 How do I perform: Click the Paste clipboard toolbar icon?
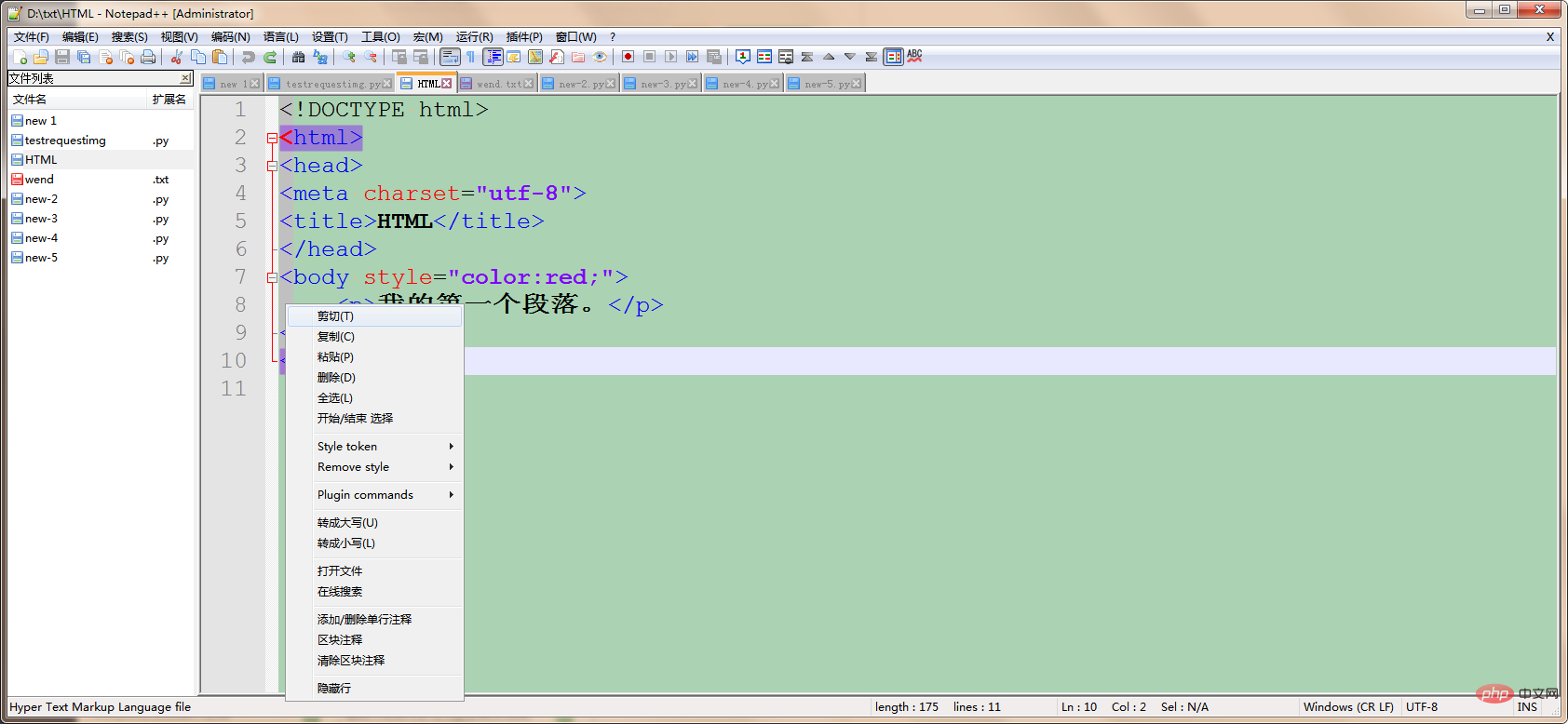point(220,57)
